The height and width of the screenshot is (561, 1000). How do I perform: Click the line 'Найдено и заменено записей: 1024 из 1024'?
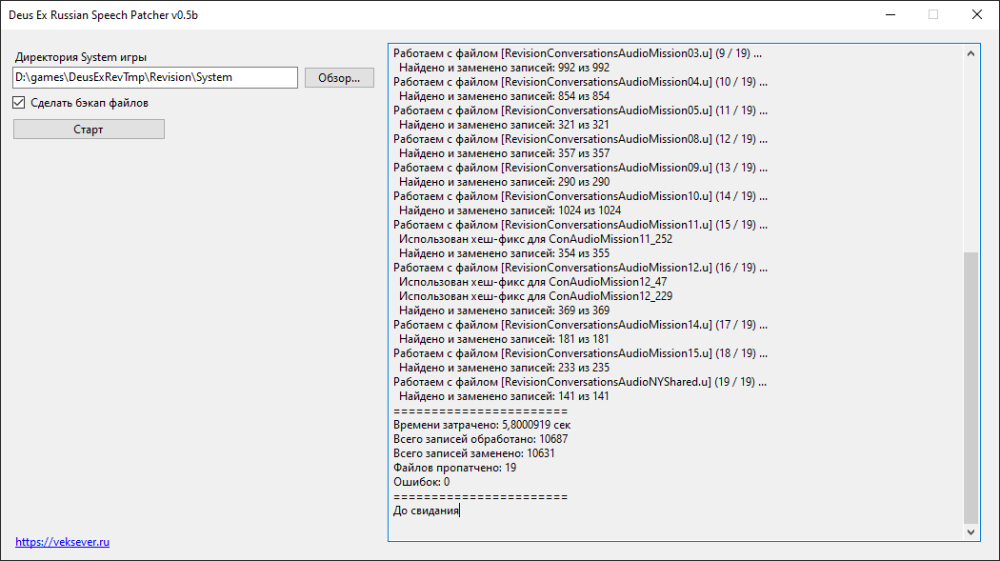510,210
